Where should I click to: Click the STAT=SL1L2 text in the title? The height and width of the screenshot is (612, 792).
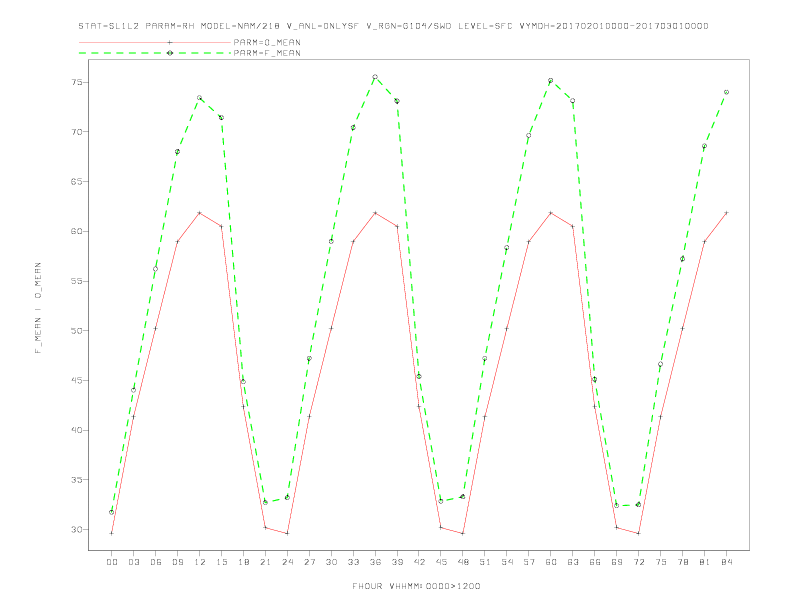[x=109, y=26]
